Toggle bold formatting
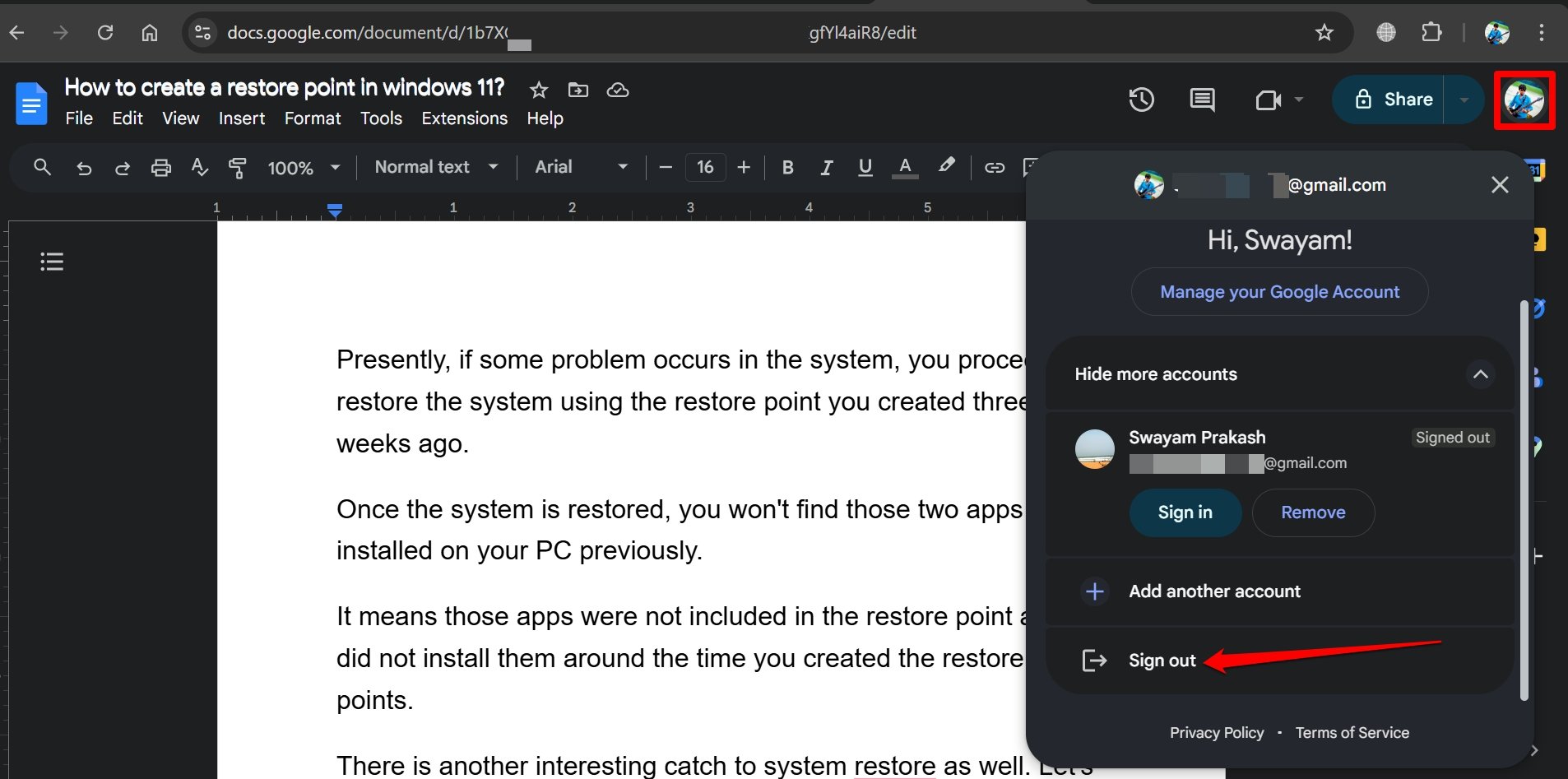This screenshot has height=779, width=1568. point(787,168)
